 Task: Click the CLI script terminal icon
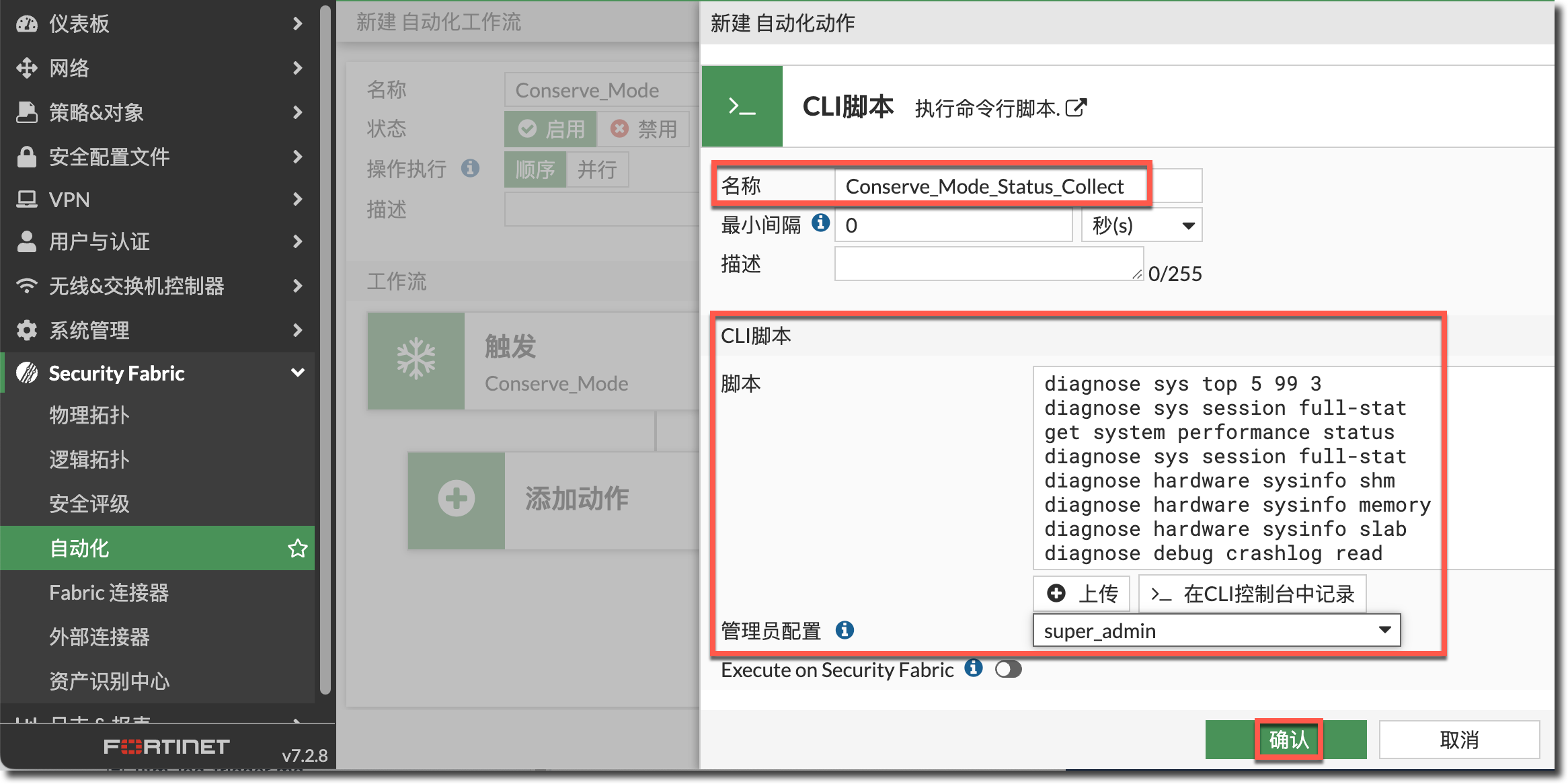[x=742, y=106]
